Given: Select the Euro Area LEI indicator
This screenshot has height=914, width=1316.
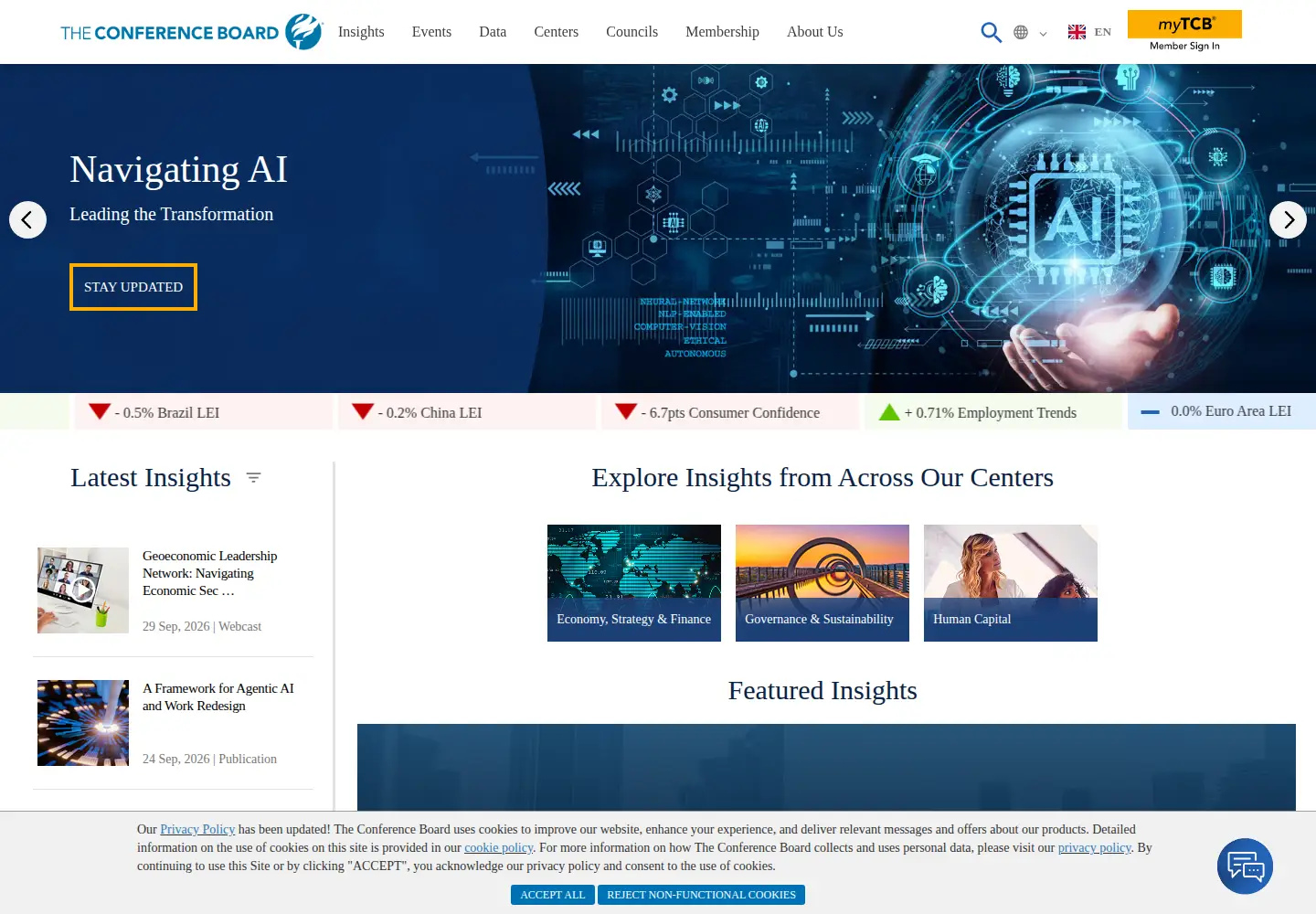Looking at the screenshot, I should (x=1222, y=411).
